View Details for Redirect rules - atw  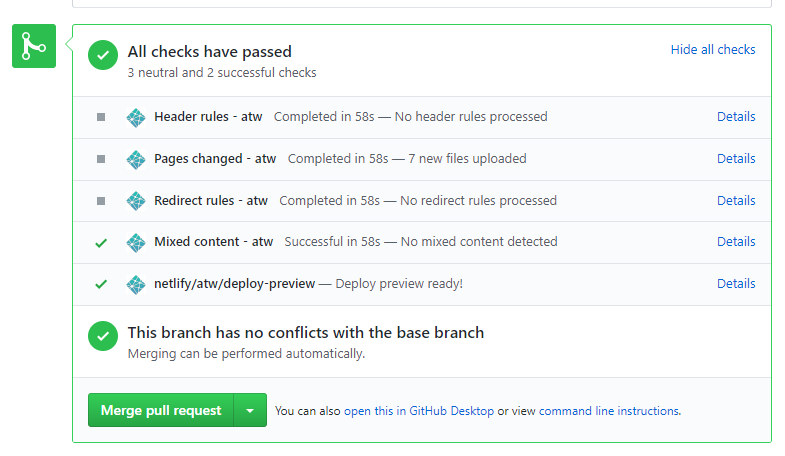pos(736,201)
